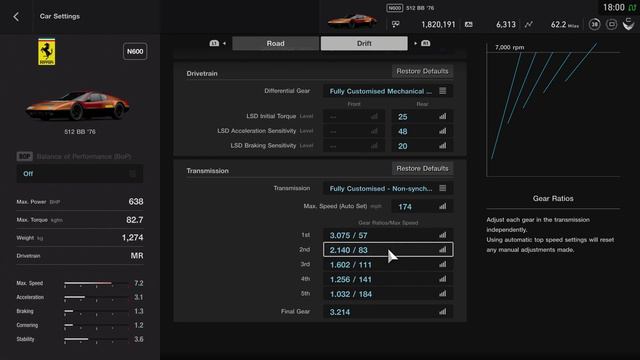
Task: Switch to previous settings sheet with L1 arrow
Action: (x=218, y=43)
